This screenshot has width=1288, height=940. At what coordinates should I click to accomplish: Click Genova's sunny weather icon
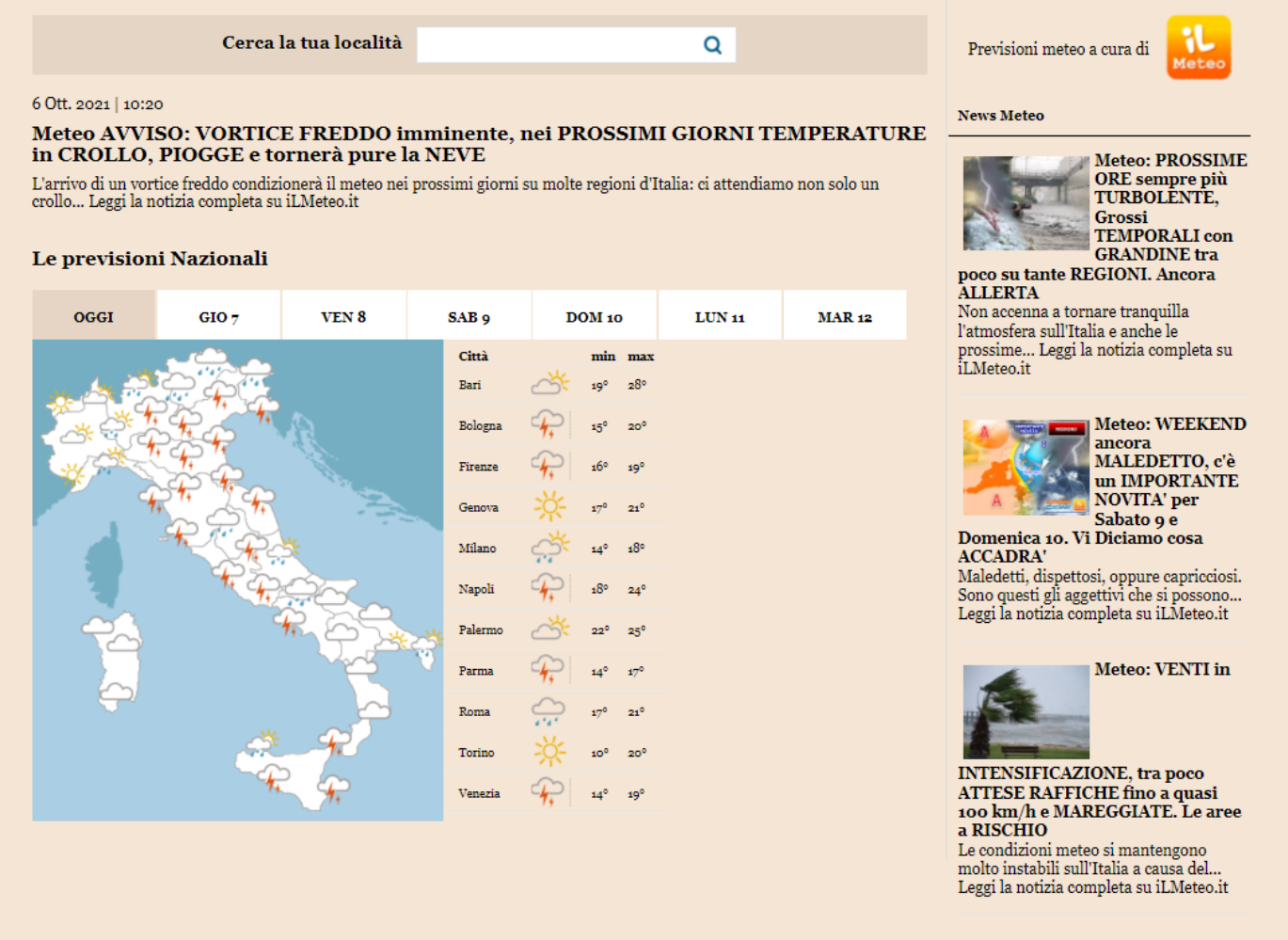pyautogui.click(x=550, y=506)
